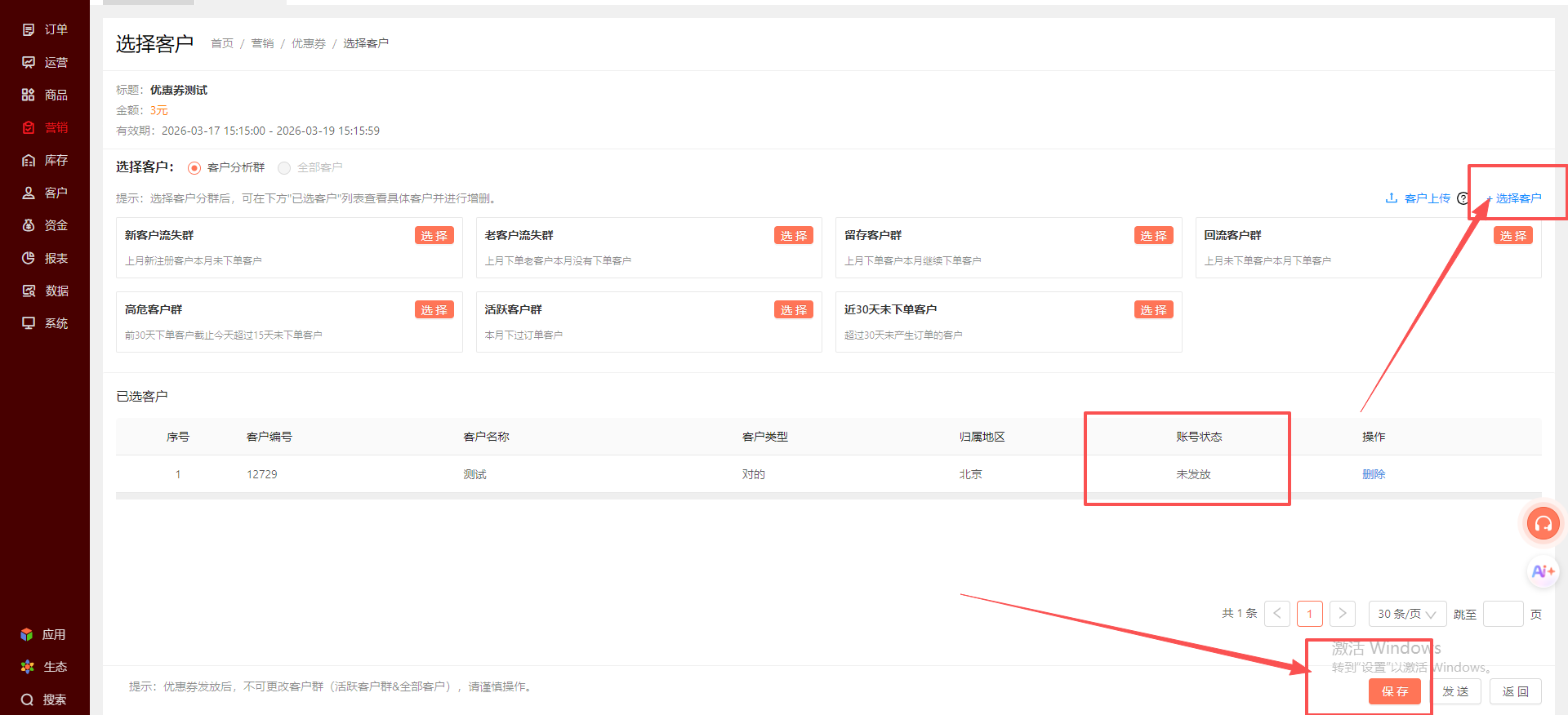Click the 跳至 page jump input field
1568x715 pixels.
[1503, 614]
